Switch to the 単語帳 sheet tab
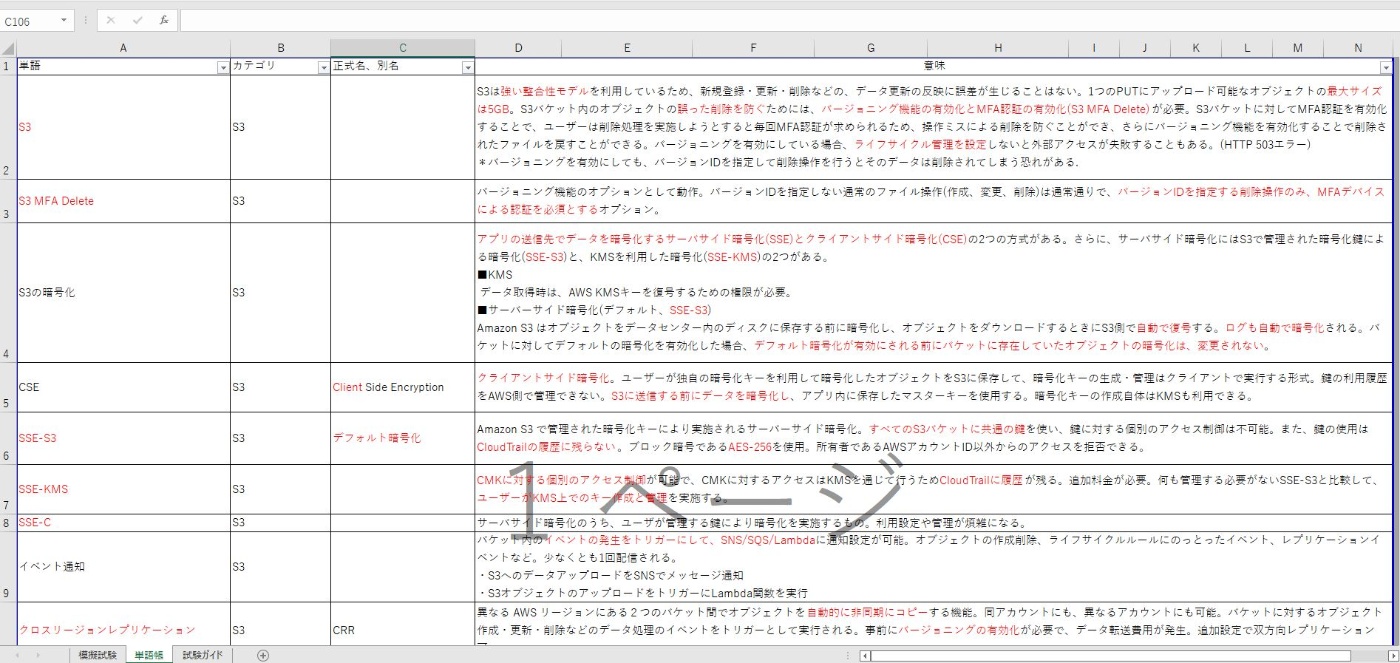This screenshot has height=663, width=1400. (x=149, y=656)
